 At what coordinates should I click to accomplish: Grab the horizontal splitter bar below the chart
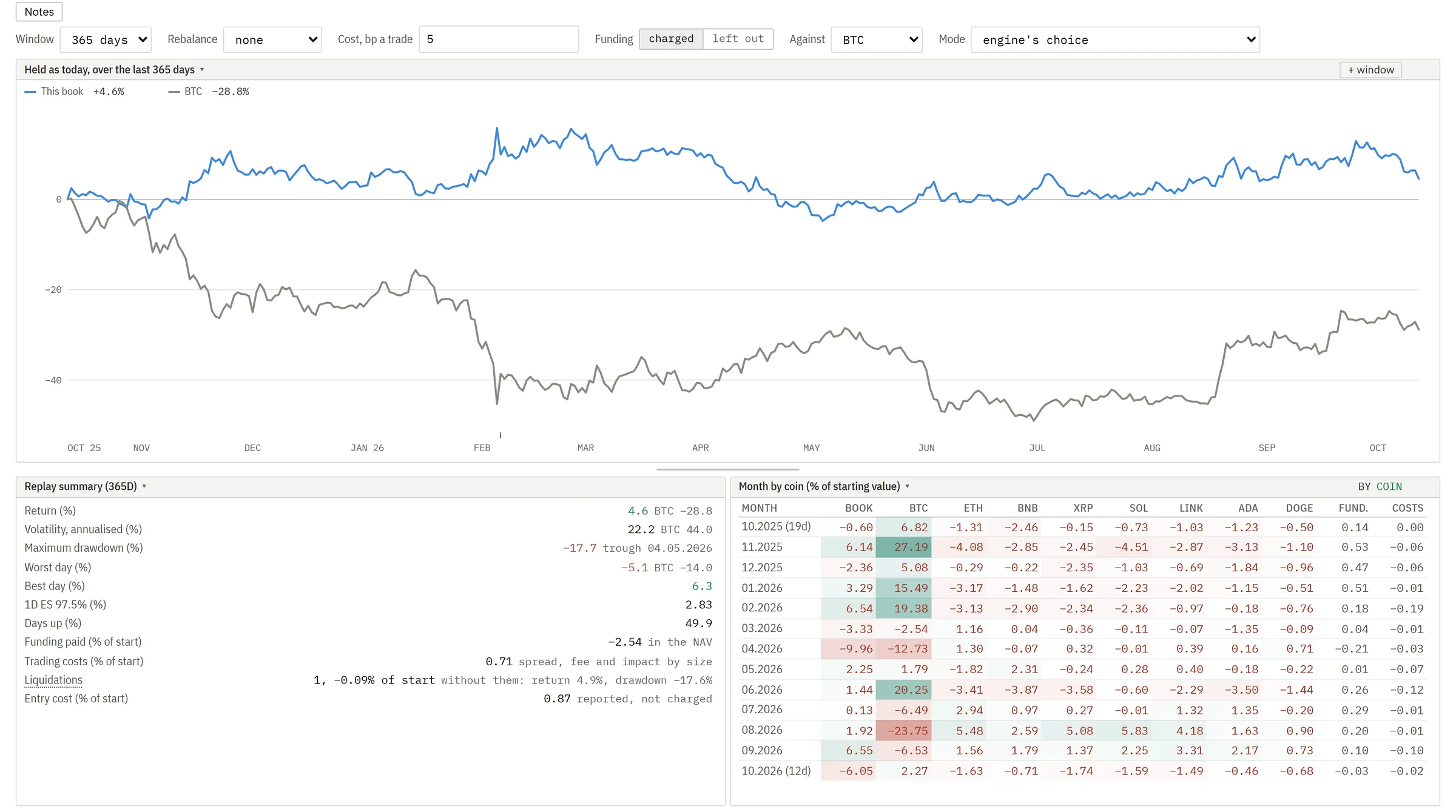[727, 469]
